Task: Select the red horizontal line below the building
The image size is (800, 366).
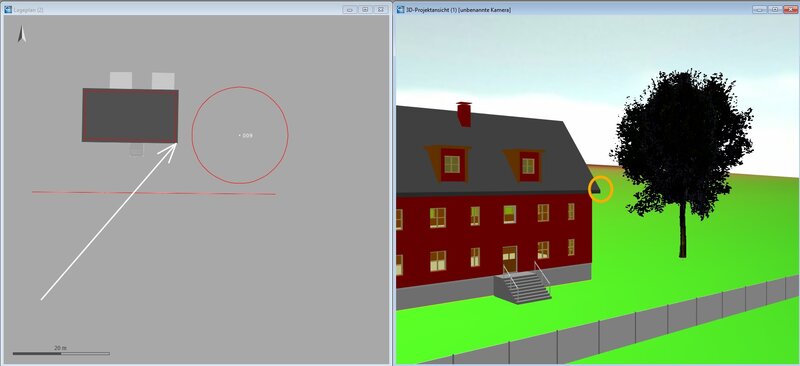Action: pyautogui.click(x=154, y=193)
